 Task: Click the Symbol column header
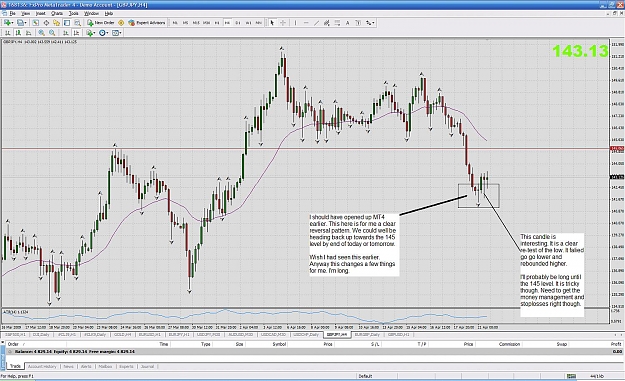[x=279, y=344]
